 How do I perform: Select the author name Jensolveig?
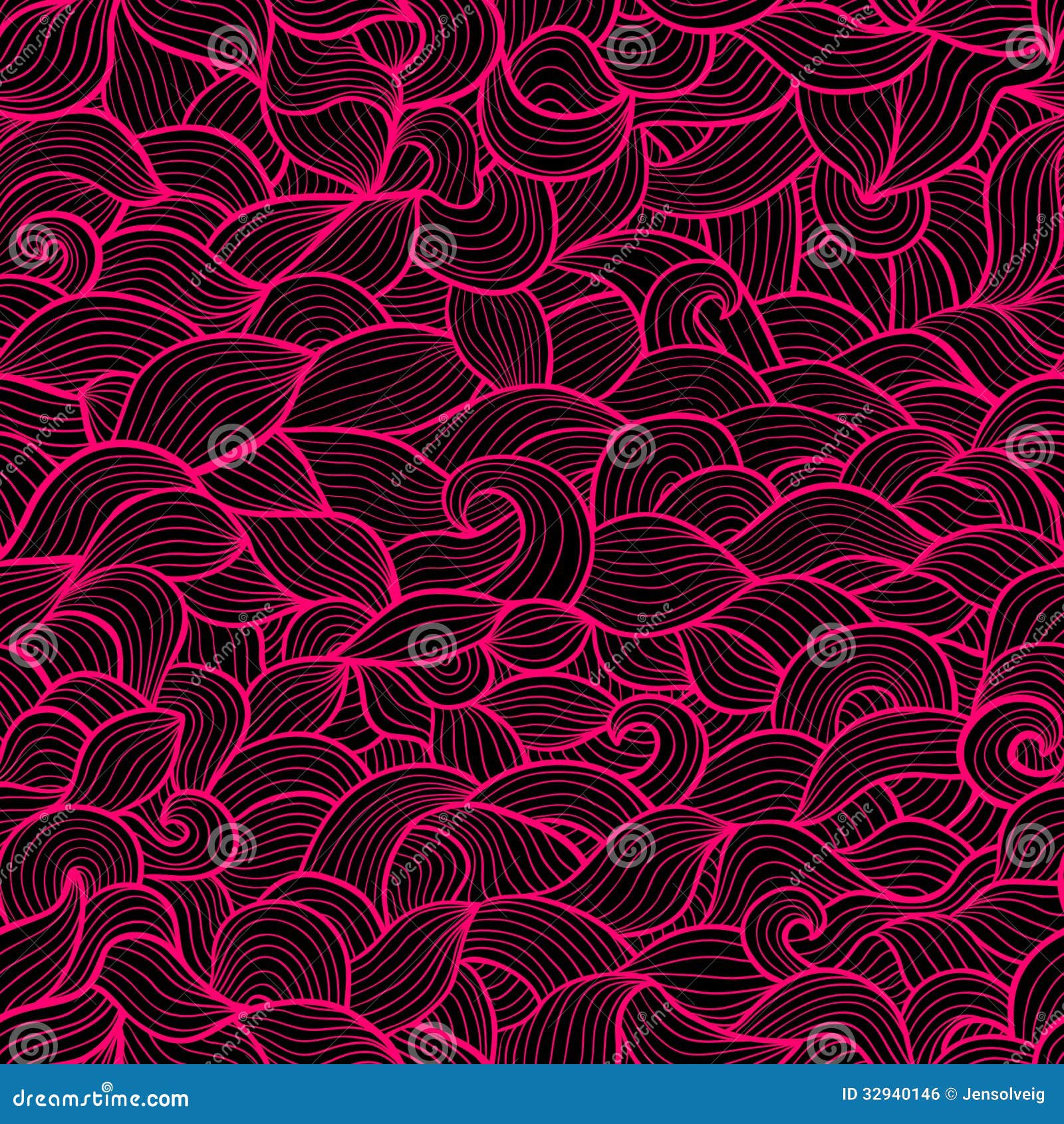click(x=1004, y=1094)
